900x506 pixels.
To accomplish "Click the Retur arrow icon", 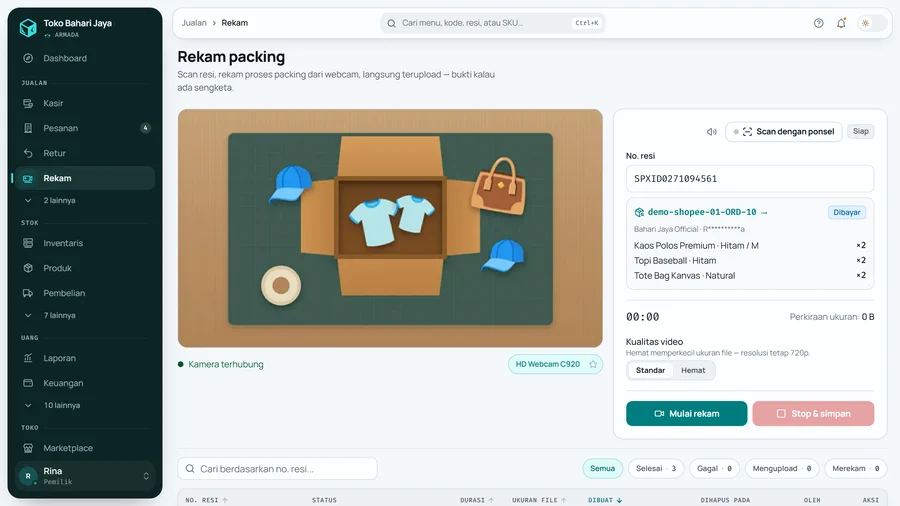I will [x=28, y=153].
